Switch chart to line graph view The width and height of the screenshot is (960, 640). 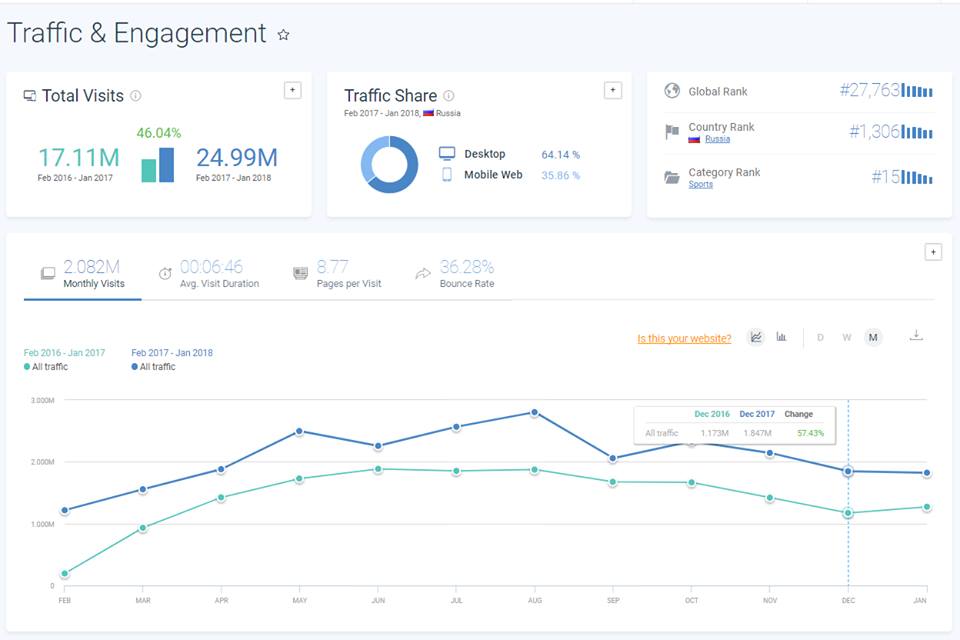coord(756,337)
